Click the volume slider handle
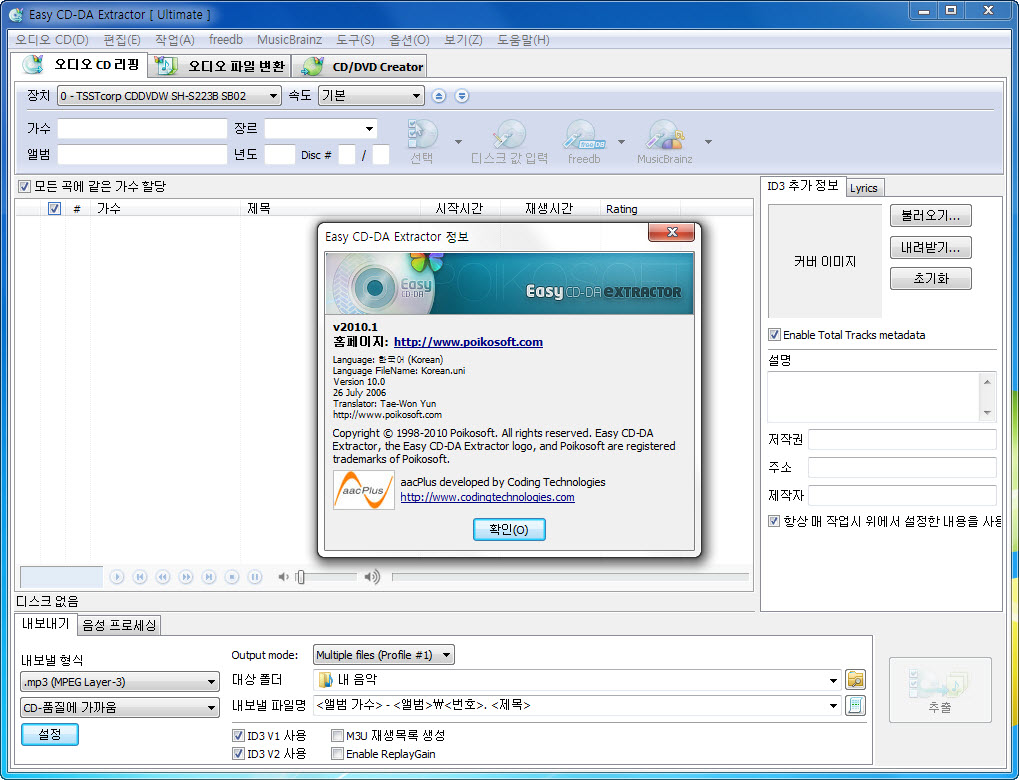The image size is (1019, 780). click(x=300, y=577)
